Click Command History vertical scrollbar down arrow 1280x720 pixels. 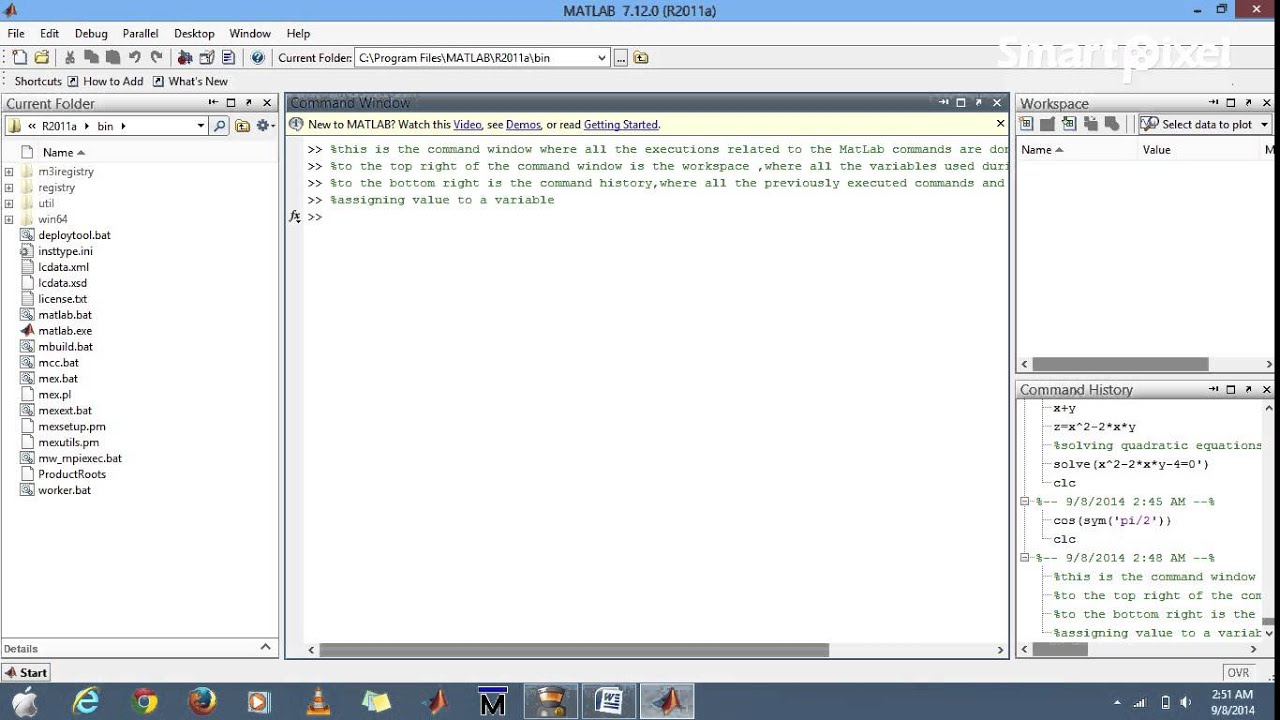1269,633
